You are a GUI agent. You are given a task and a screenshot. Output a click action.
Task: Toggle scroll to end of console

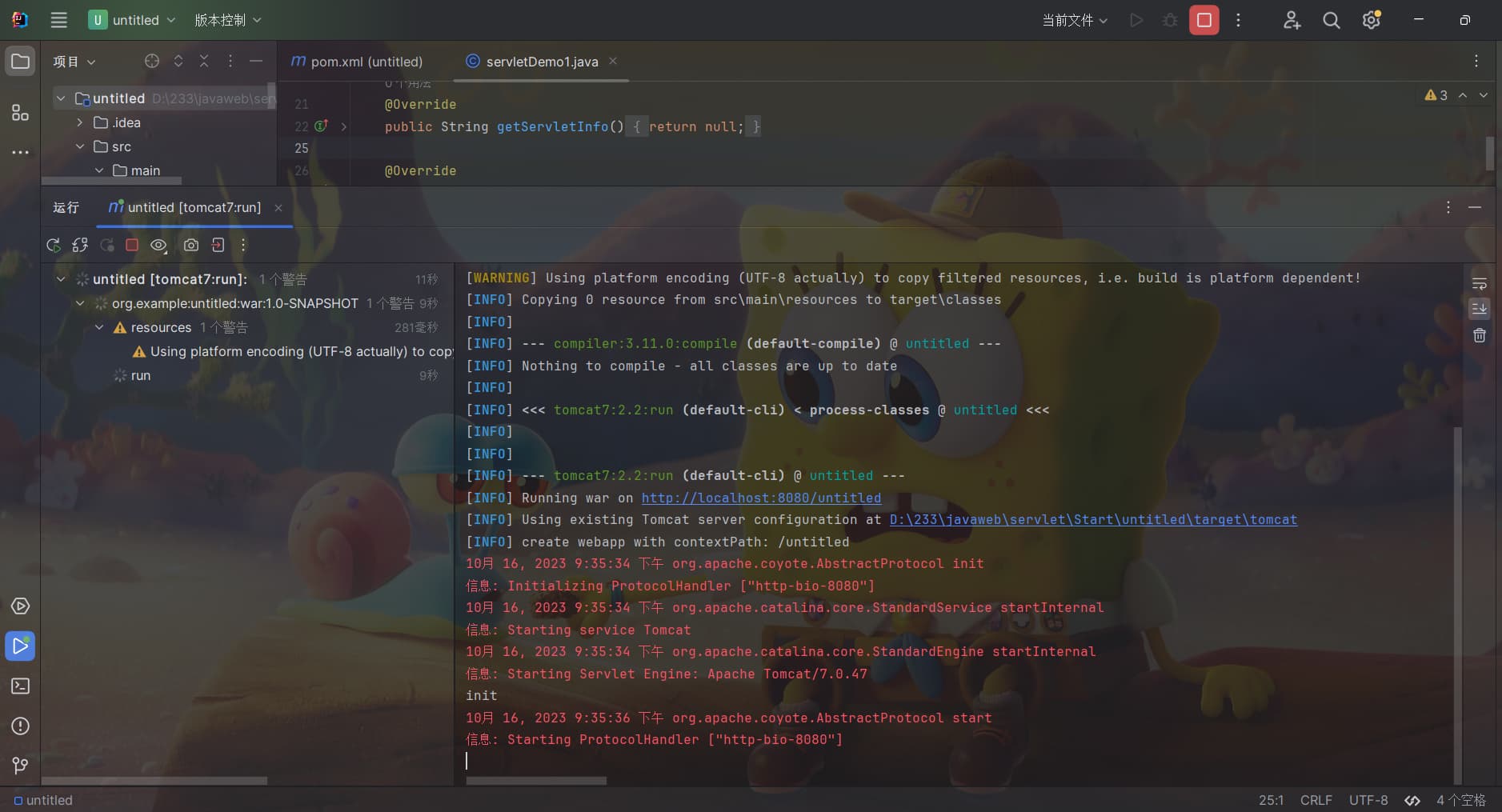pos(1480,309)
